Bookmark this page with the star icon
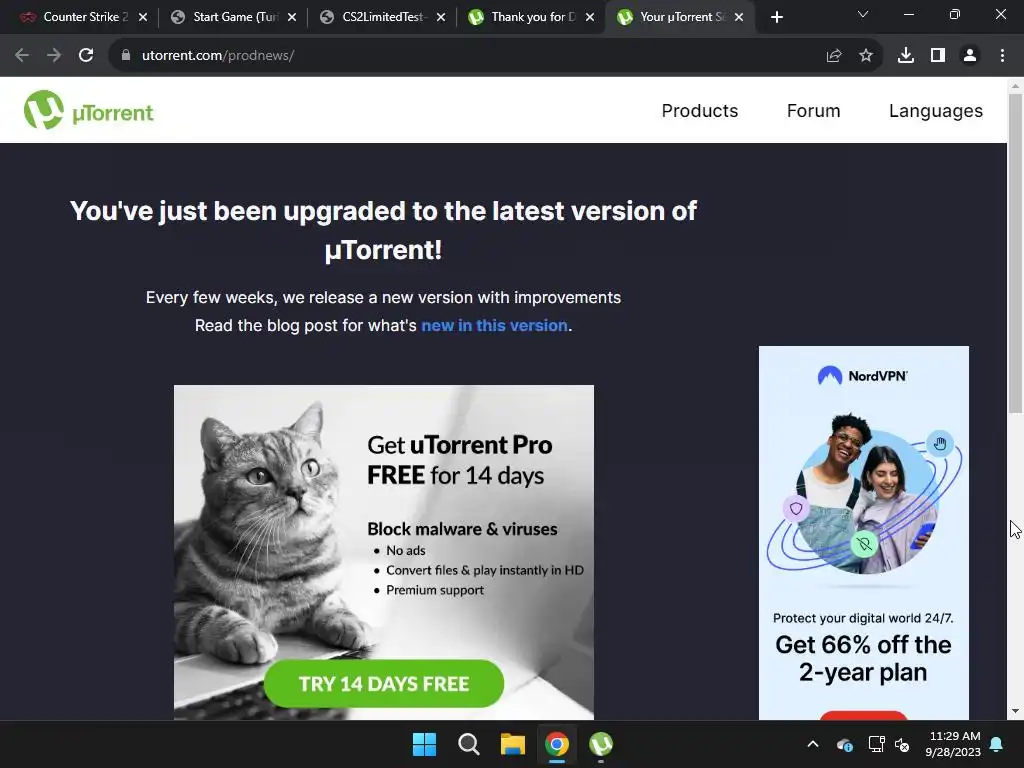This screenshot has height=768, width=1024. [x=866, y=56]
